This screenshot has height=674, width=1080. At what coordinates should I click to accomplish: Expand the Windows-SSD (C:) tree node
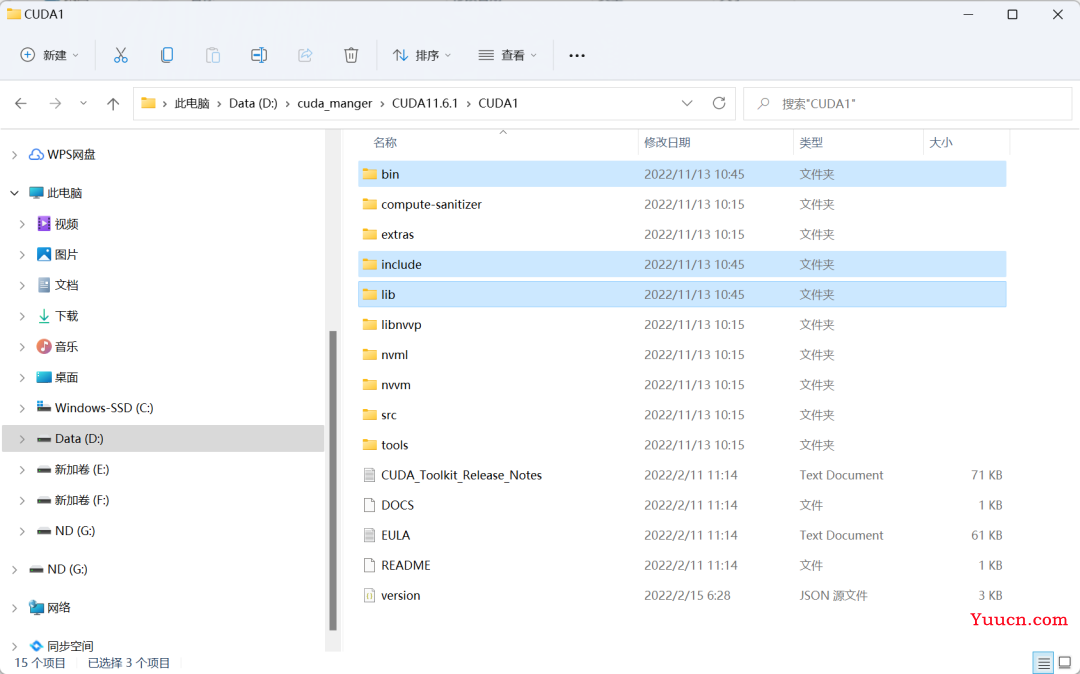pyautogui.click(x=22, y=408)
